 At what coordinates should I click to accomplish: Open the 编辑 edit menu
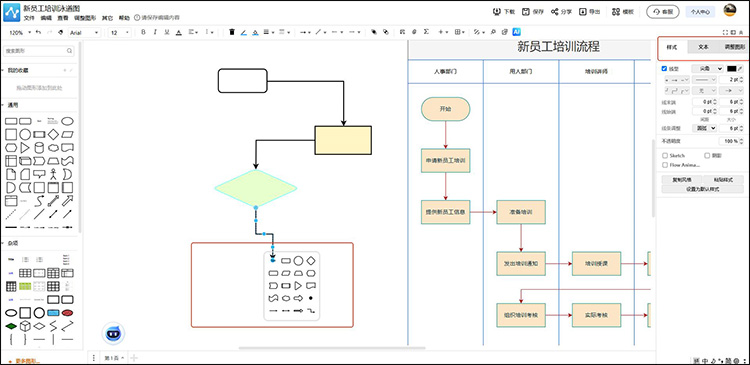coord(46,18)
